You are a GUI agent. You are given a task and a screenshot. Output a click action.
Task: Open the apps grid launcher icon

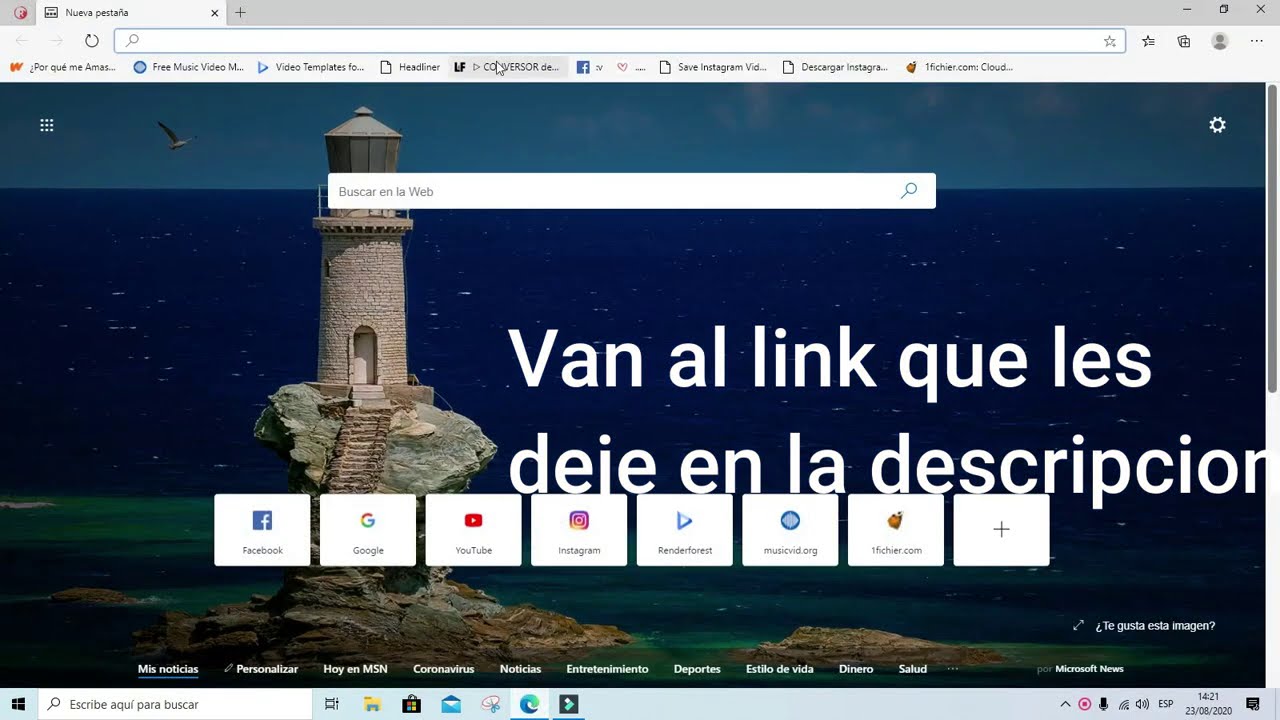pos(46,125)
